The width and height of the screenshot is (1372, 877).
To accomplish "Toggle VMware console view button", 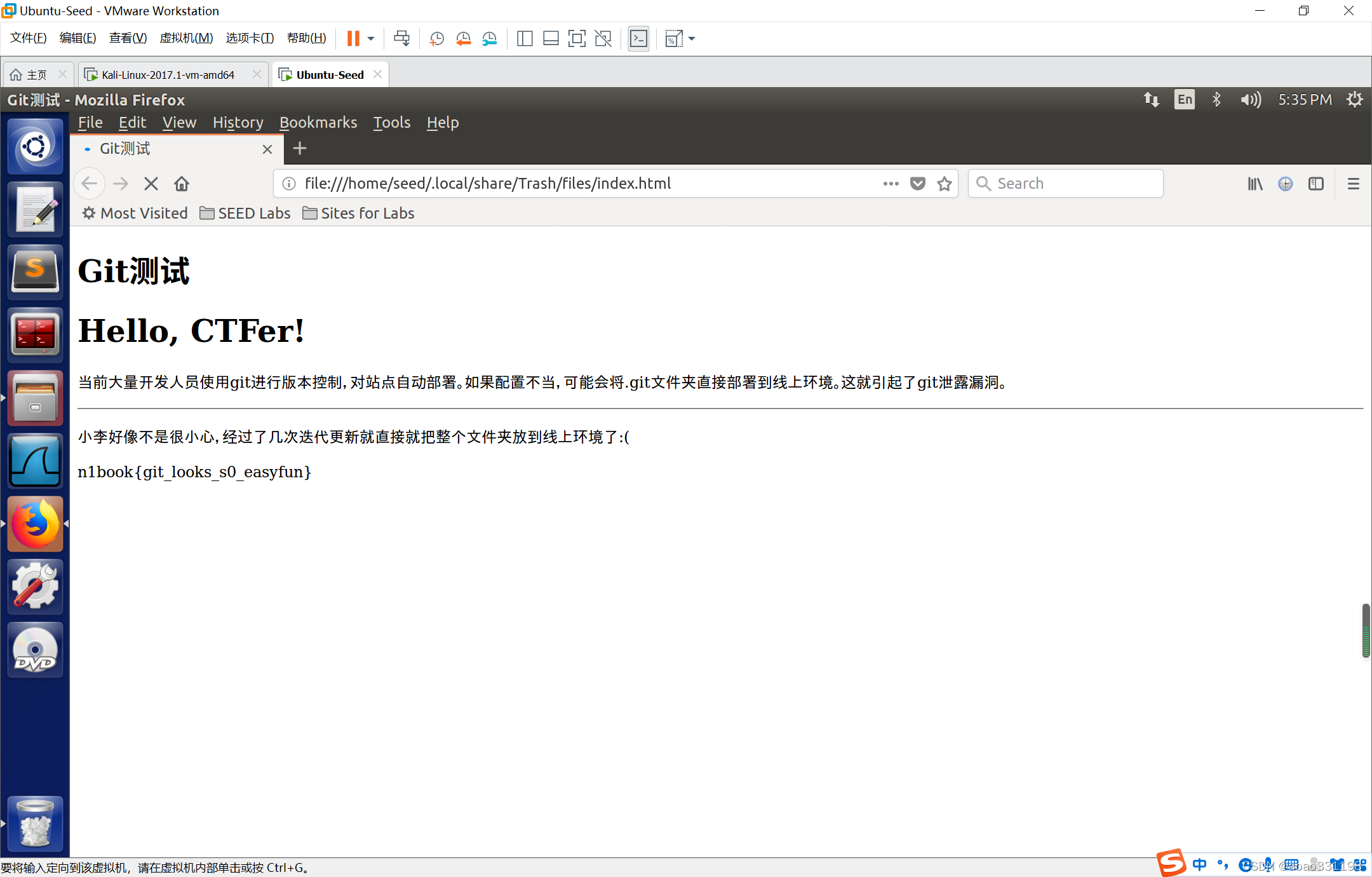I will tap(638, 39).
